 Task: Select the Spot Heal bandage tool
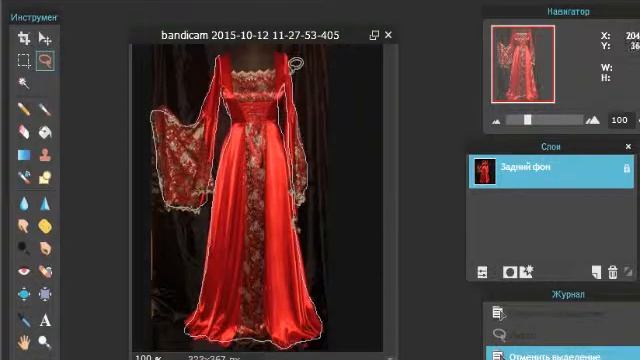coord(45,271)
